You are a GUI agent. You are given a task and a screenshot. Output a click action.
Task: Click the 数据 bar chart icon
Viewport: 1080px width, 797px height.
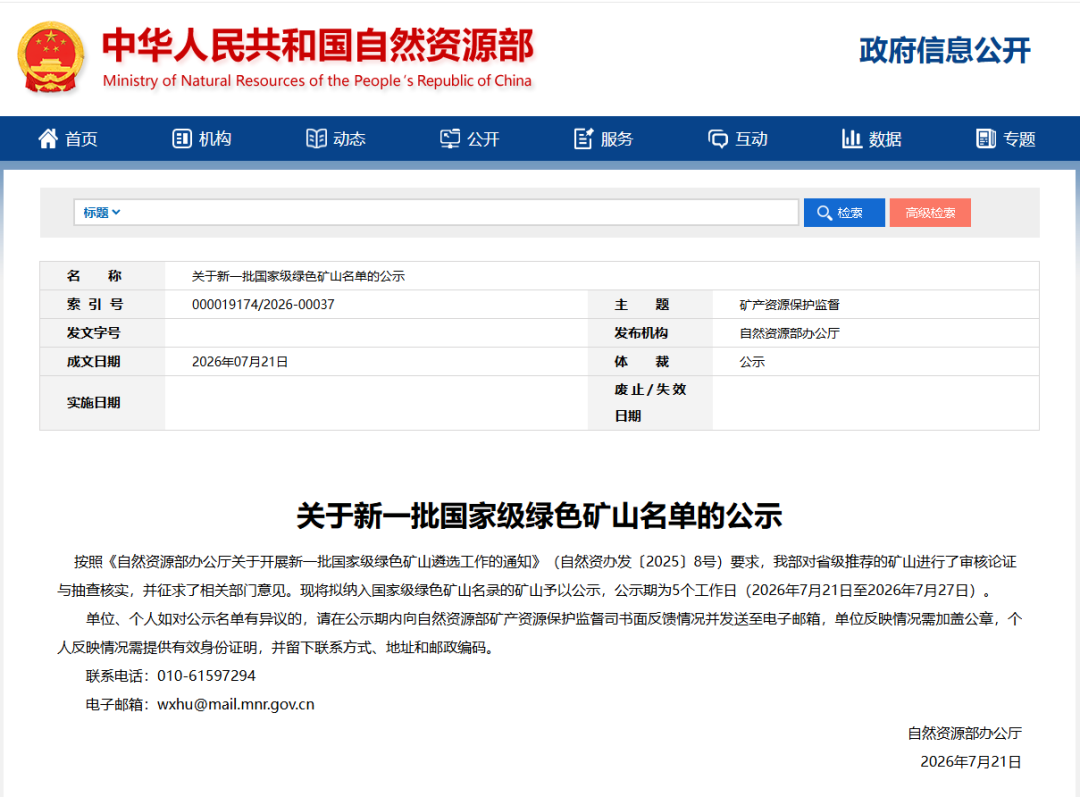tap(851, 138)
